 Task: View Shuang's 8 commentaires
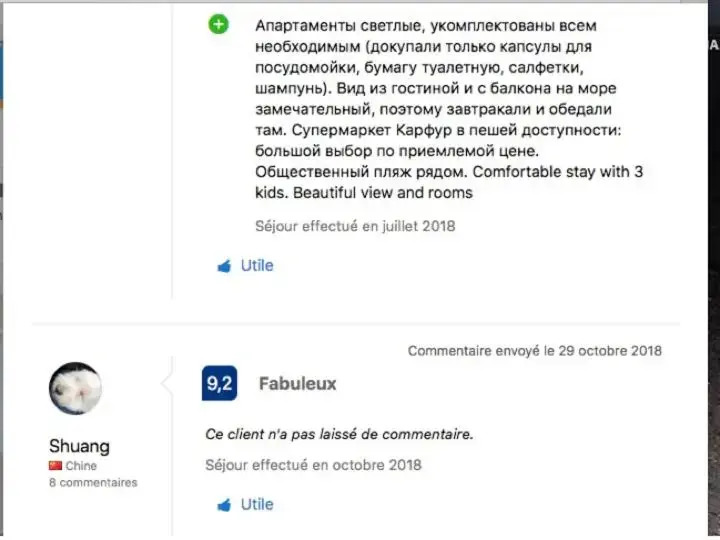pyautogui.click(x=93, y=482)
